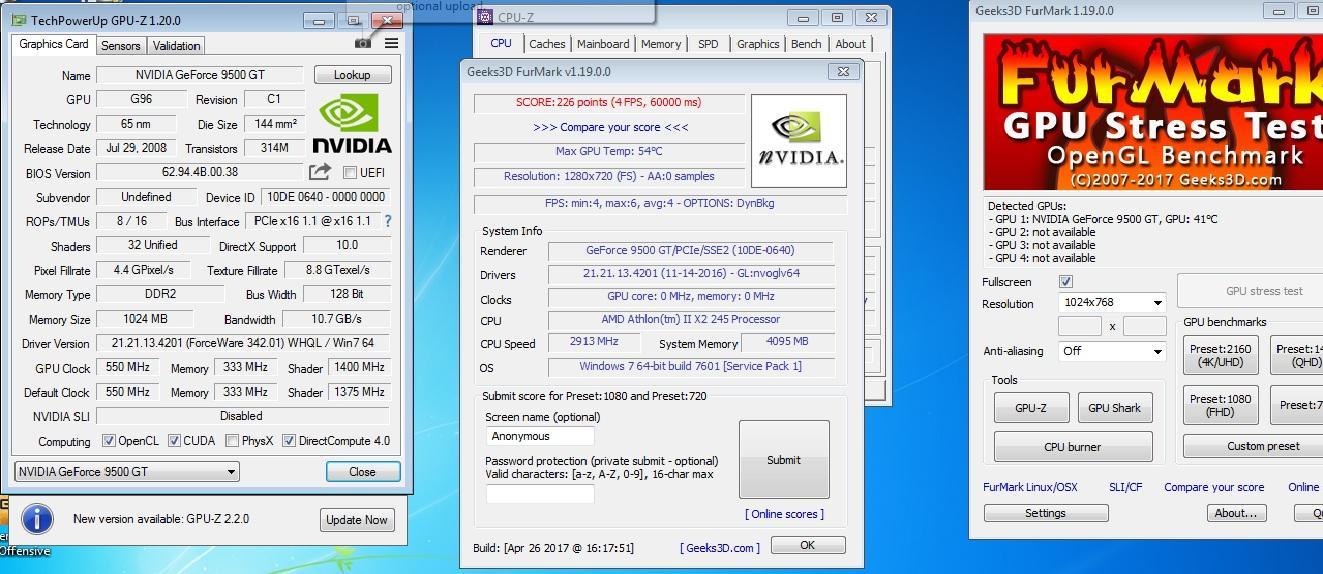Click the Device ID 10DE 0640 value
Viewport: 1323px width, 574px height.
[x=325, y=197]
